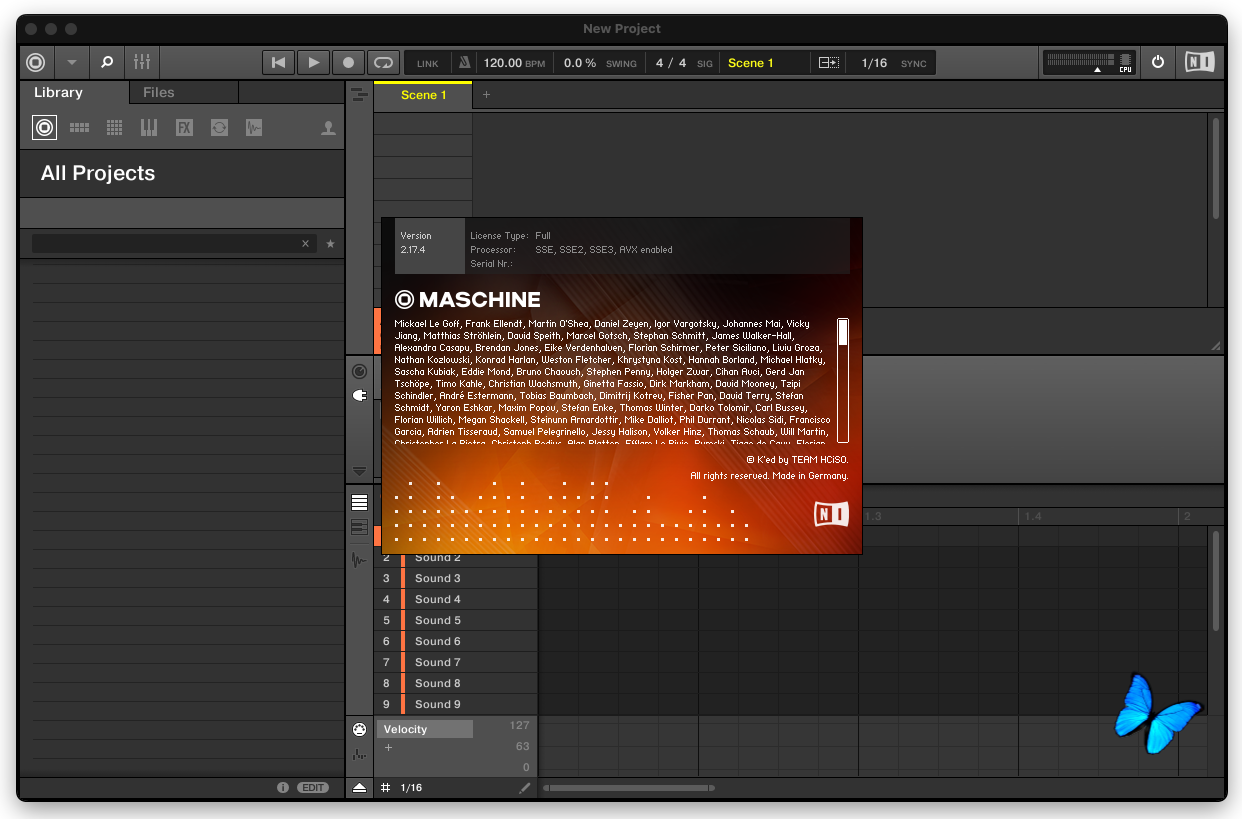Select the FX effects filter icon

click(x=184, y=128)
